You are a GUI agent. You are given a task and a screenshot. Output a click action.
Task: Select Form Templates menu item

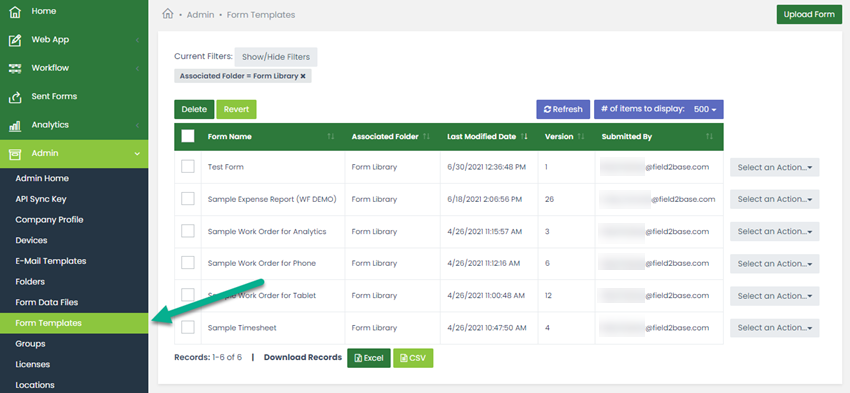click(74, 323)
